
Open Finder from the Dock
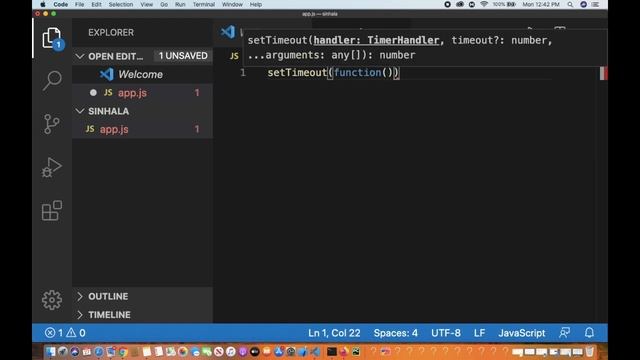click(x=50, y=351)
